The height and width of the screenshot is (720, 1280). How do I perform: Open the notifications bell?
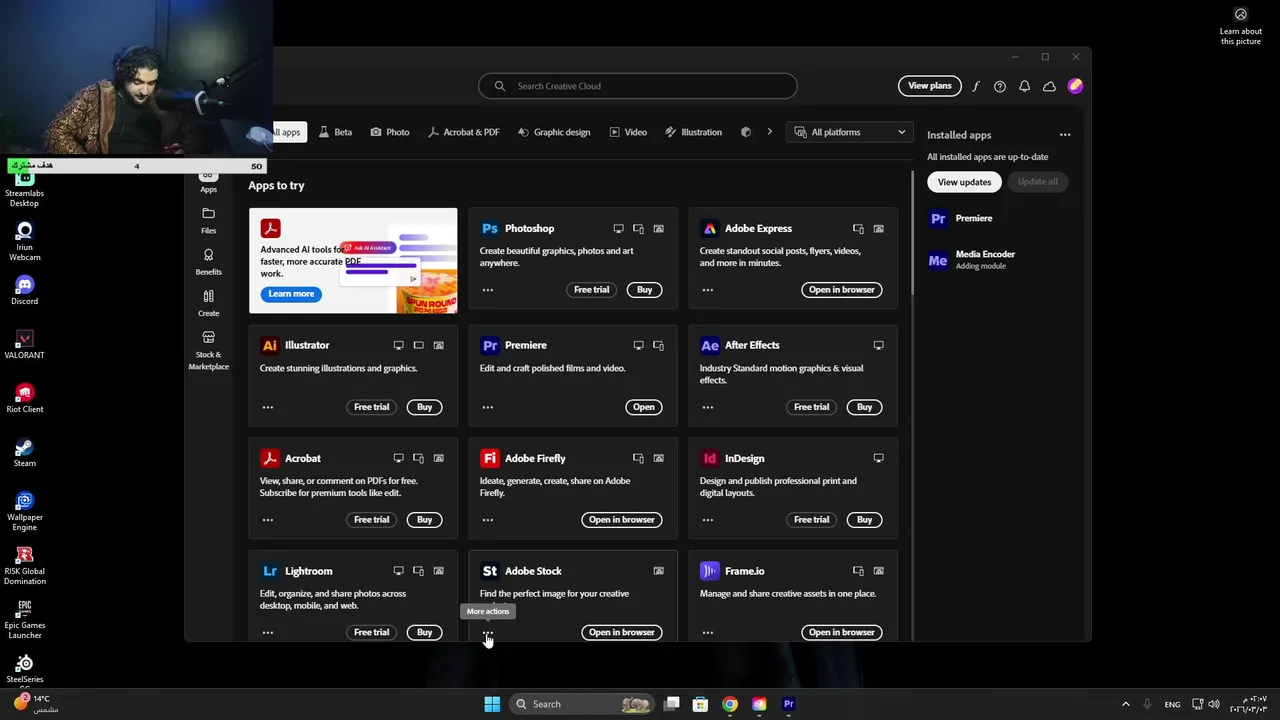pyautogui.click(x=1024, y=86)
